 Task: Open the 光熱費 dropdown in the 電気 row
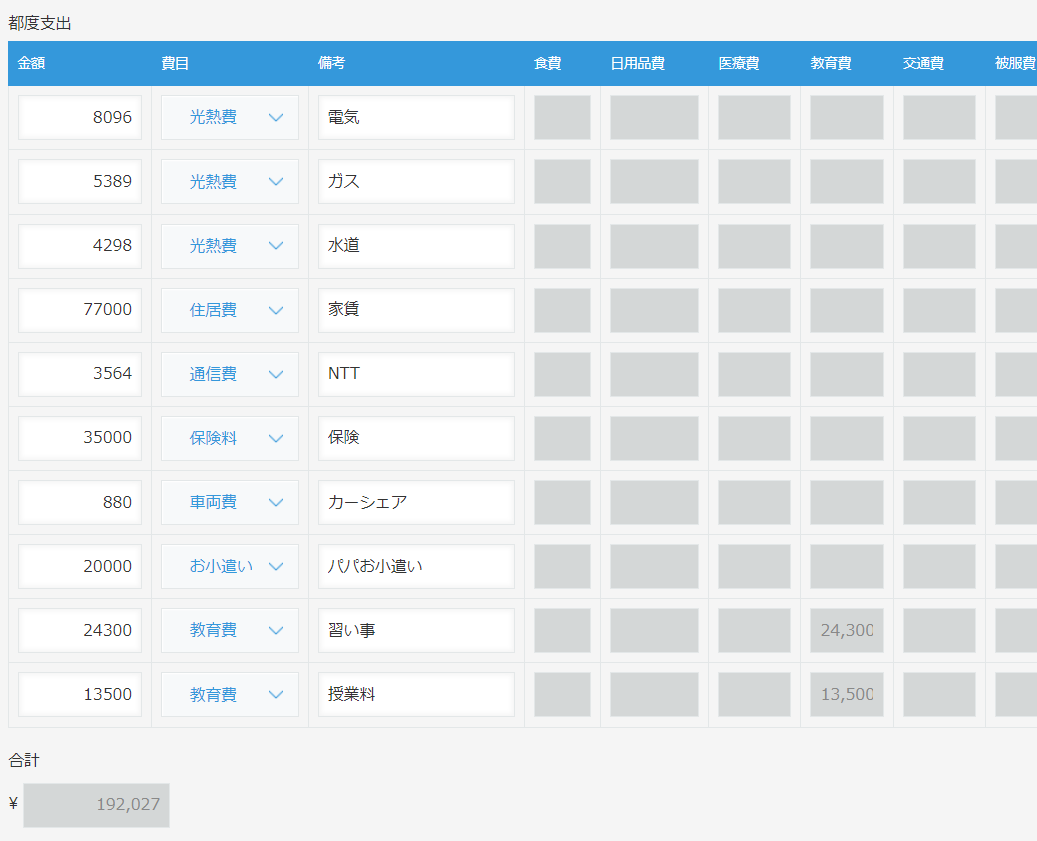click(229, 117)
